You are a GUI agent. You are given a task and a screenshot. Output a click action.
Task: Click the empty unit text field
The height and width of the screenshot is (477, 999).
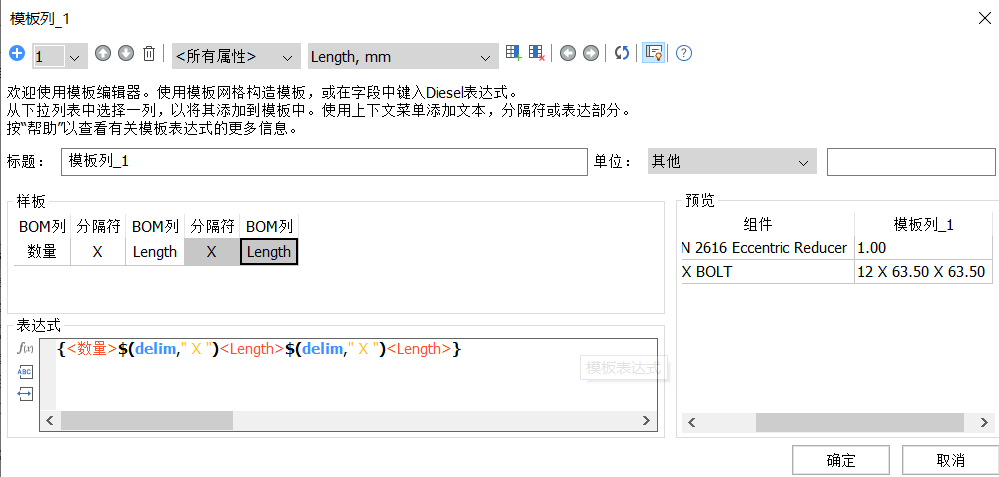pos(910,162)
